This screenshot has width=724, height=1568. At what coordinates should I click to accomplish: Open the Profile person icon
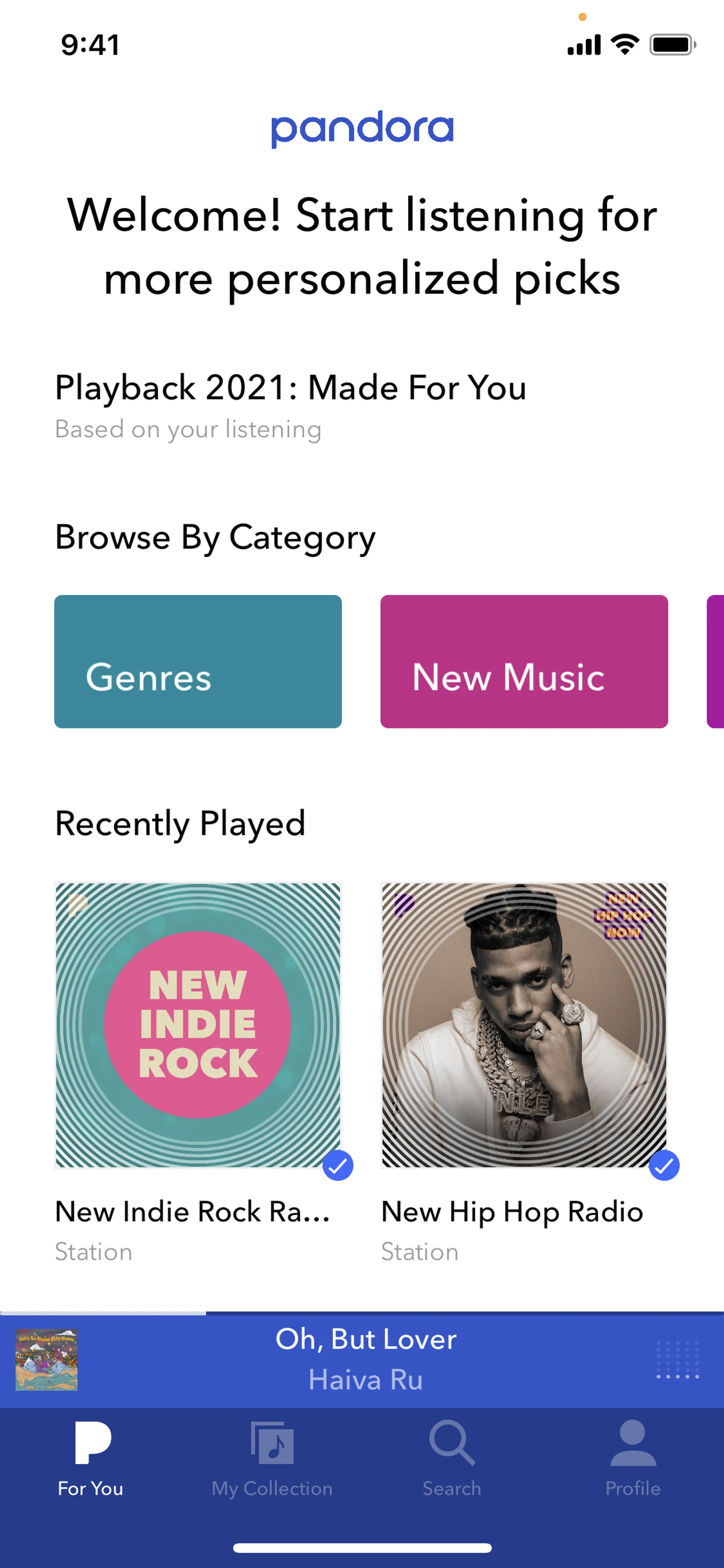pos(633,1443)
